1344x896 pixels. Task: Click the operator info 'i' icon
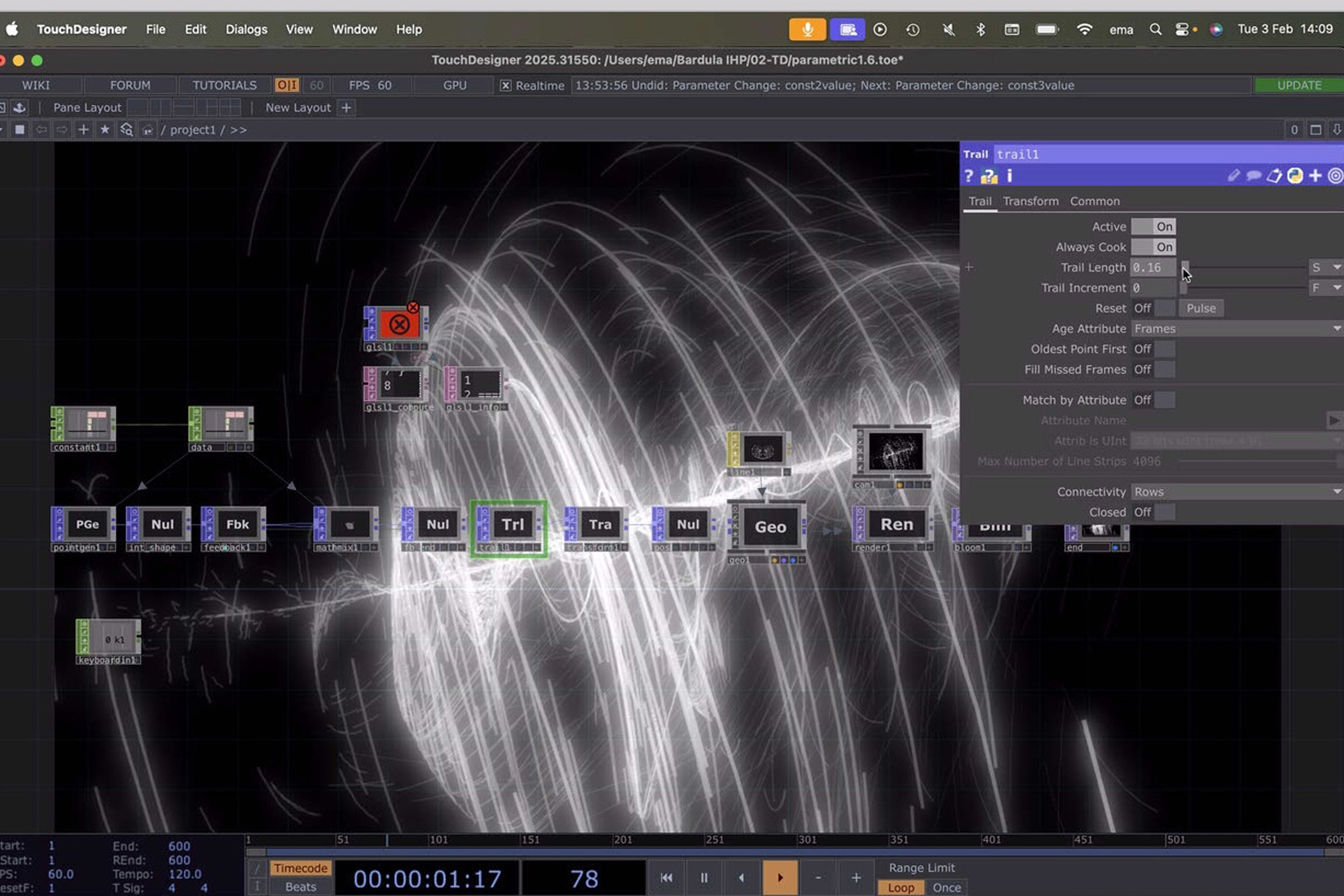tap(1010, 176)
